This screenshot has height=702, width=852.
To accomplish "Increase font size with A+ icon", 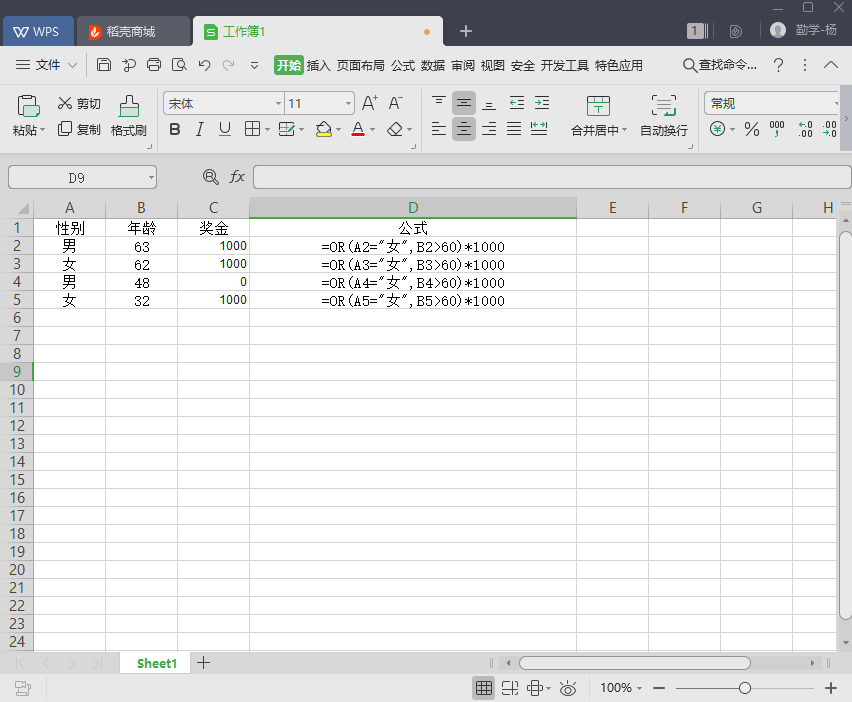I will coord(369,103).
